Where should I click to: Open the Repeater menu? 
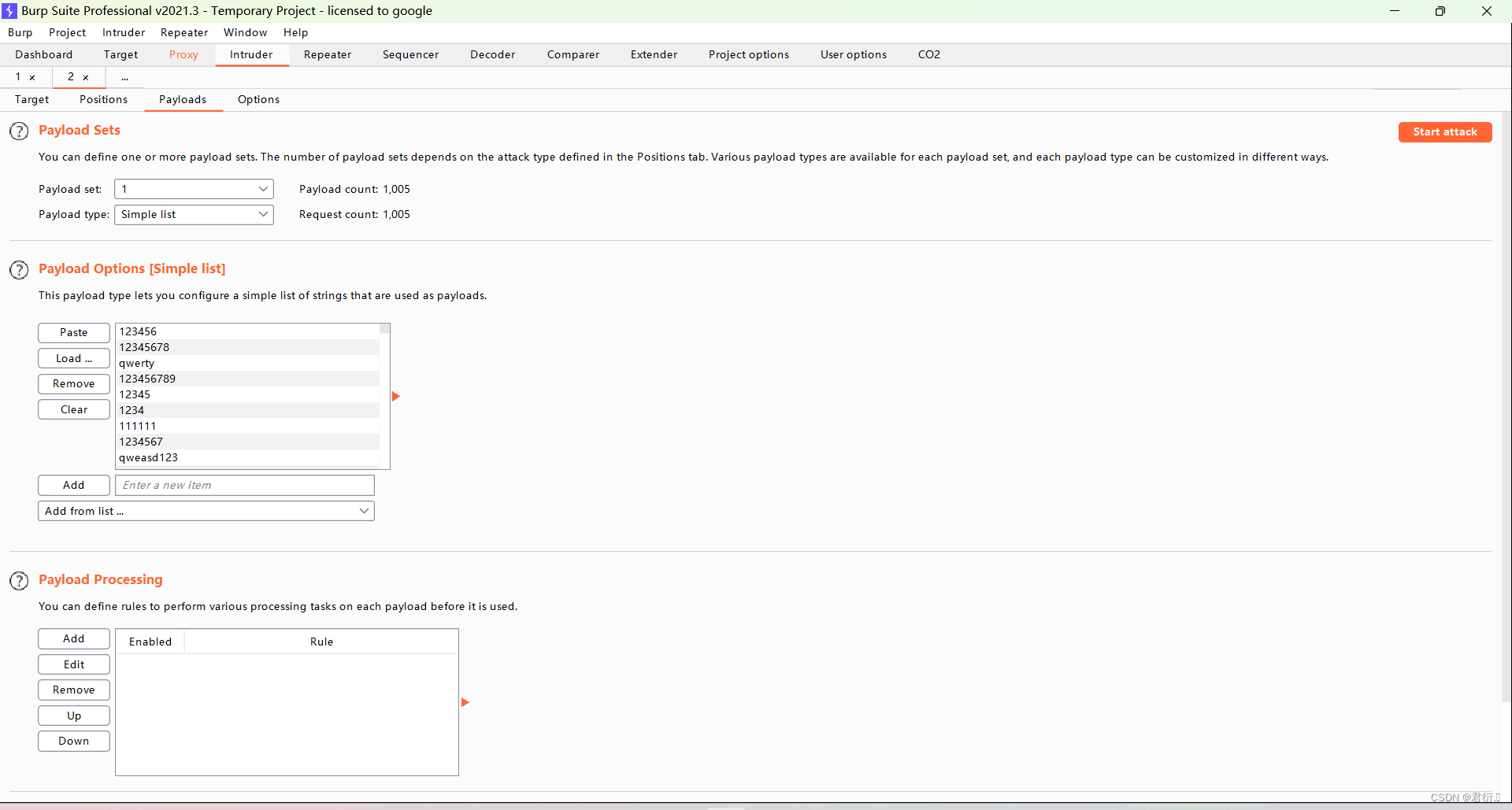pos(184,32)
